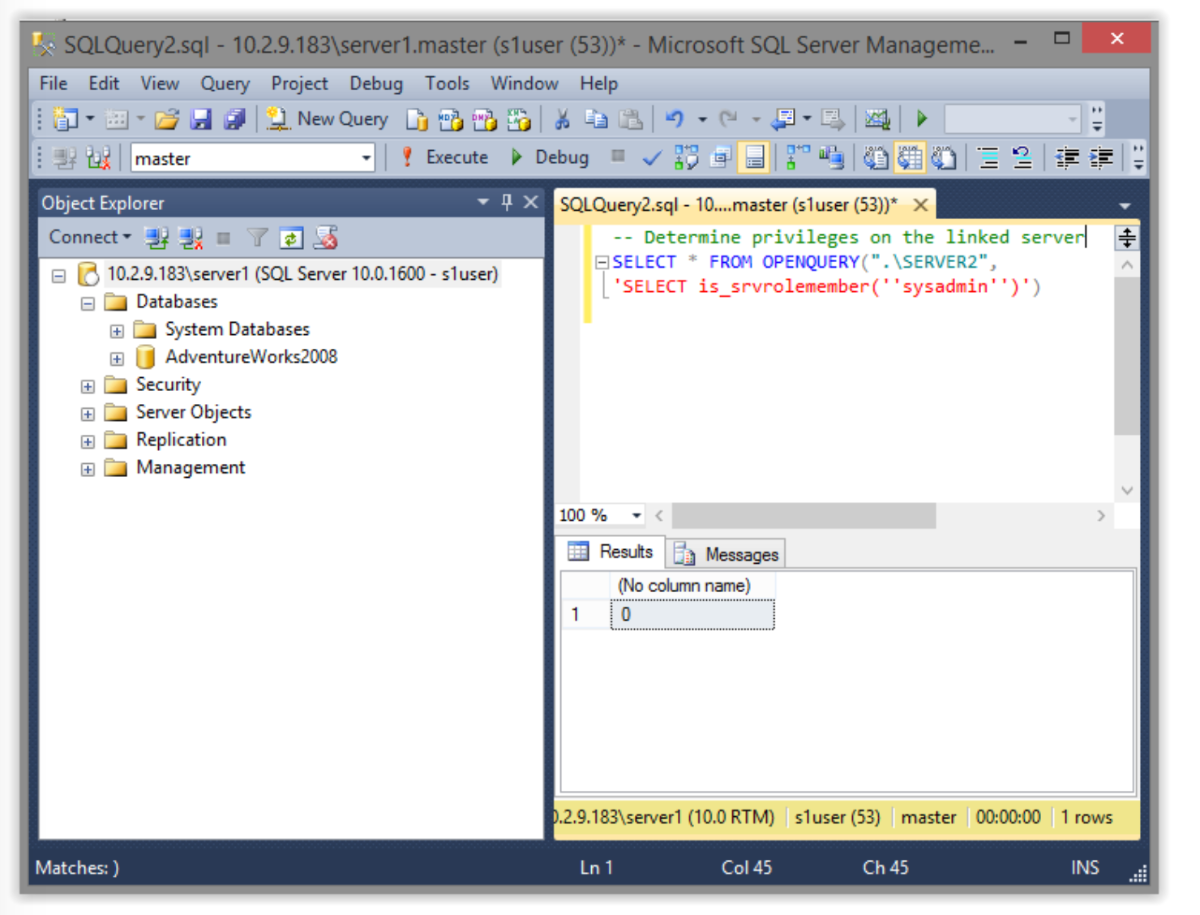Open an Analysis Services MDX Query
Image resolution: width=1200 pixels, height=915 pixels.
point(450,120)
